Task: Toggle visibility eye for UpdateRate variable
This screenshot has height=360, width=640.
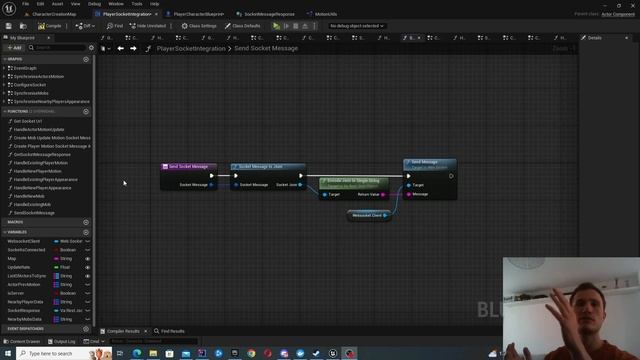Action: pos(87,267)
